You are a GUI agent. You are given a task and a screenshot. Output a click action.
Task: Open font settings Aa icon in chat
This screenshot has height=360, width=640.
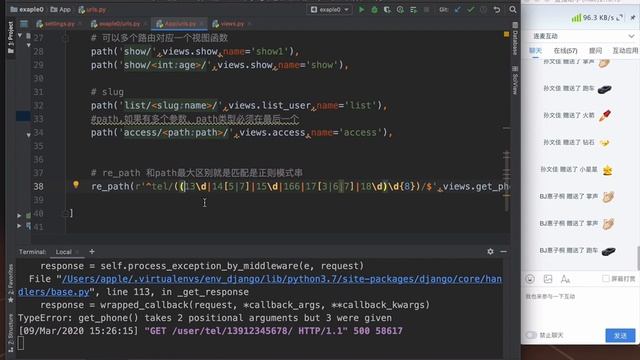coord(565,279)
